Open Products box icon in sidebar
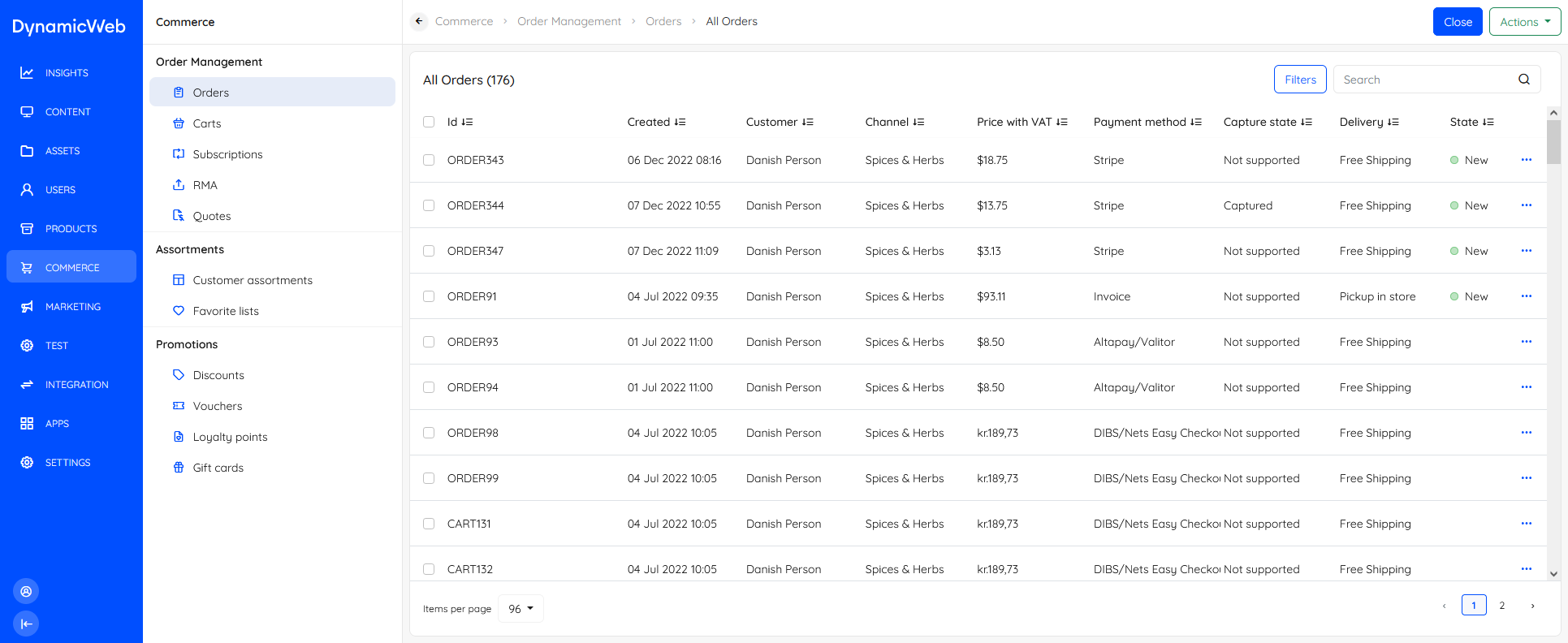Screen dimensions: 1568x643 [x=27, y=229]
